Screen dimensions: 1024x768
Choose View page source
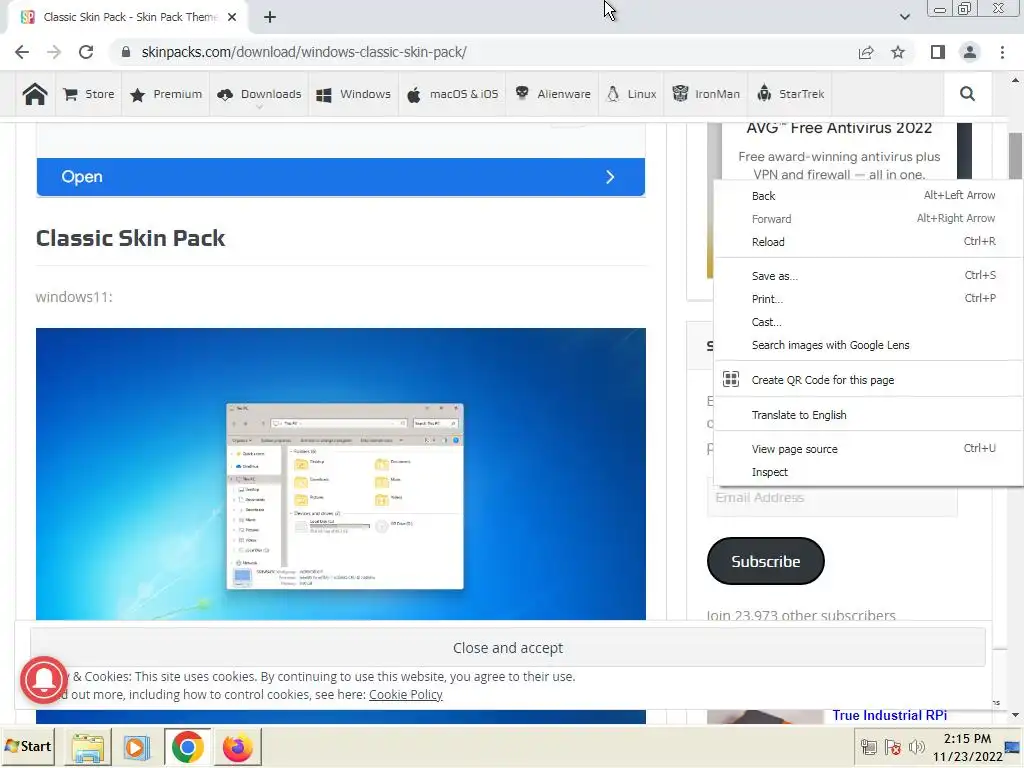tap(869, 449)
